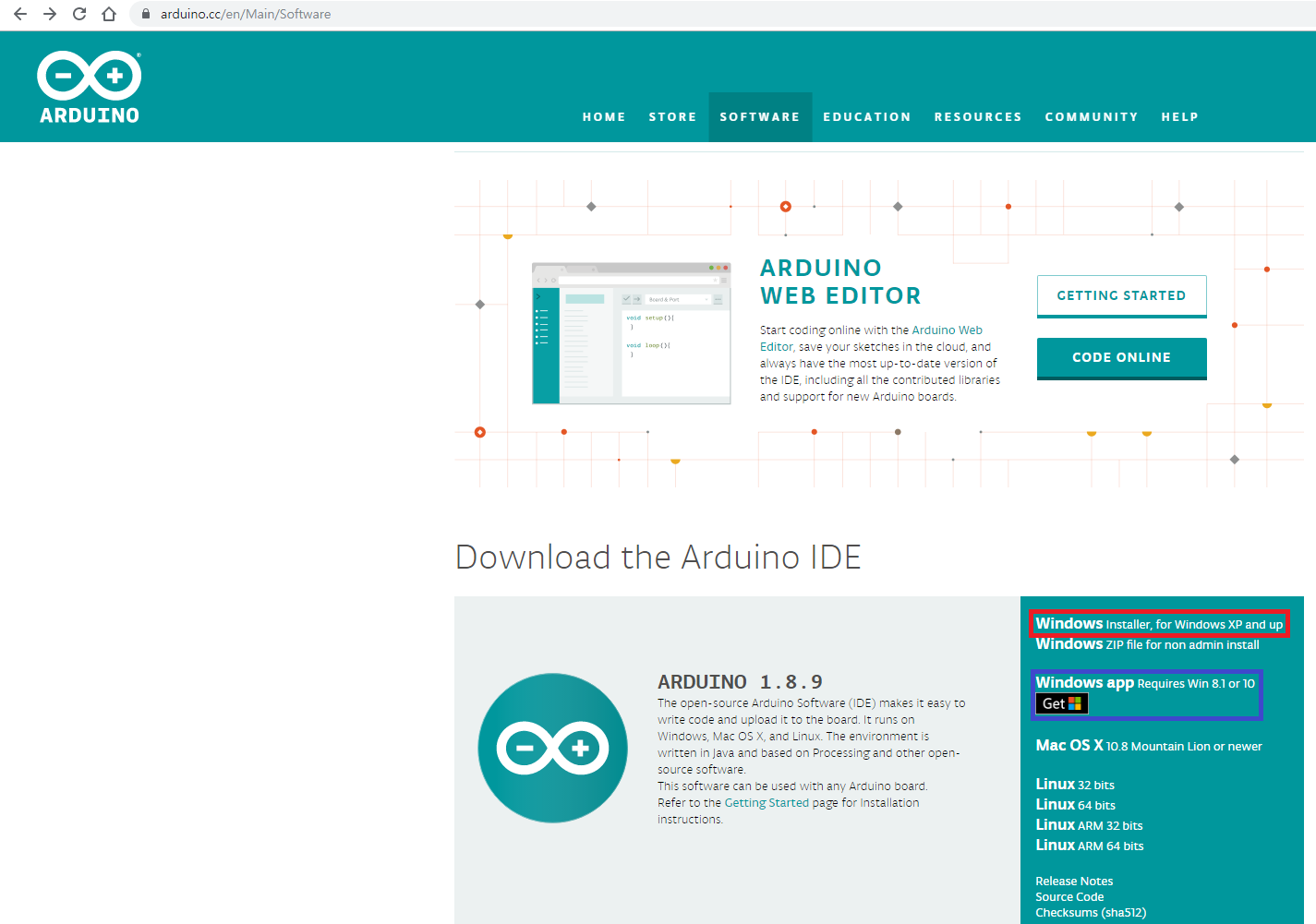Viewport: 1316px width, 924px height.
Task: Click the large round Arduino IDE logo
Action: coord(552,748)
